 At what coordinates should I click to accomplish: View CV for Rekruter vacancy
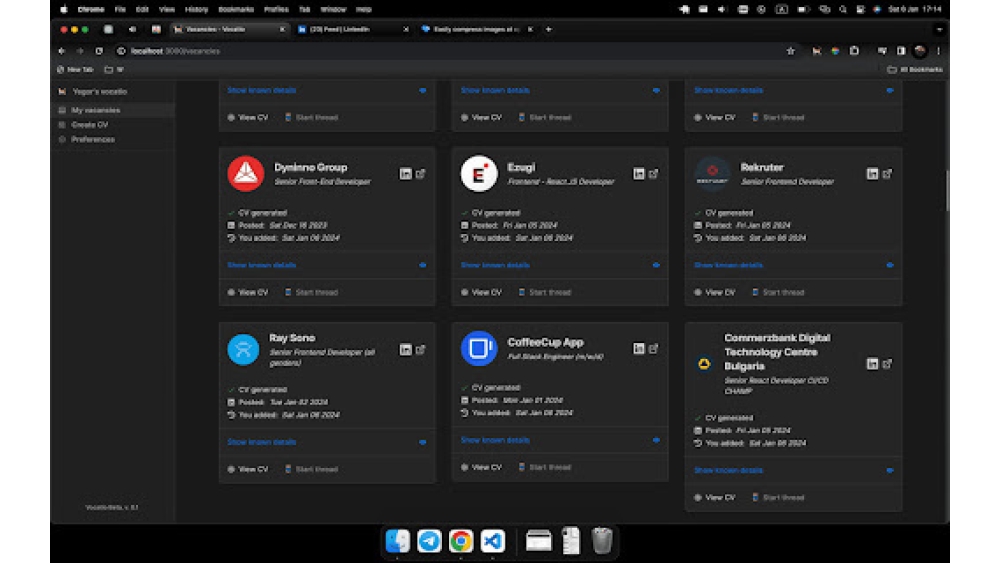[x=715, y=293]
